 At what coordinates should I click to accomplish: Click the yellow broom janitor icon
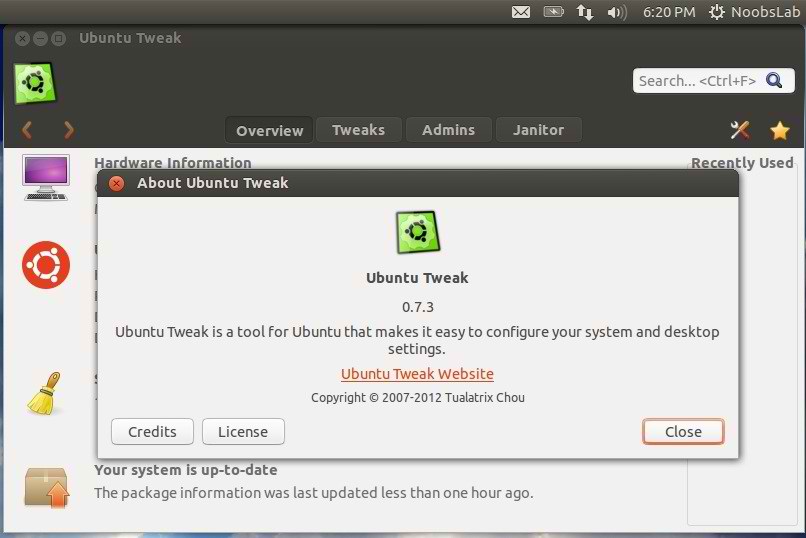coord(44,394)
